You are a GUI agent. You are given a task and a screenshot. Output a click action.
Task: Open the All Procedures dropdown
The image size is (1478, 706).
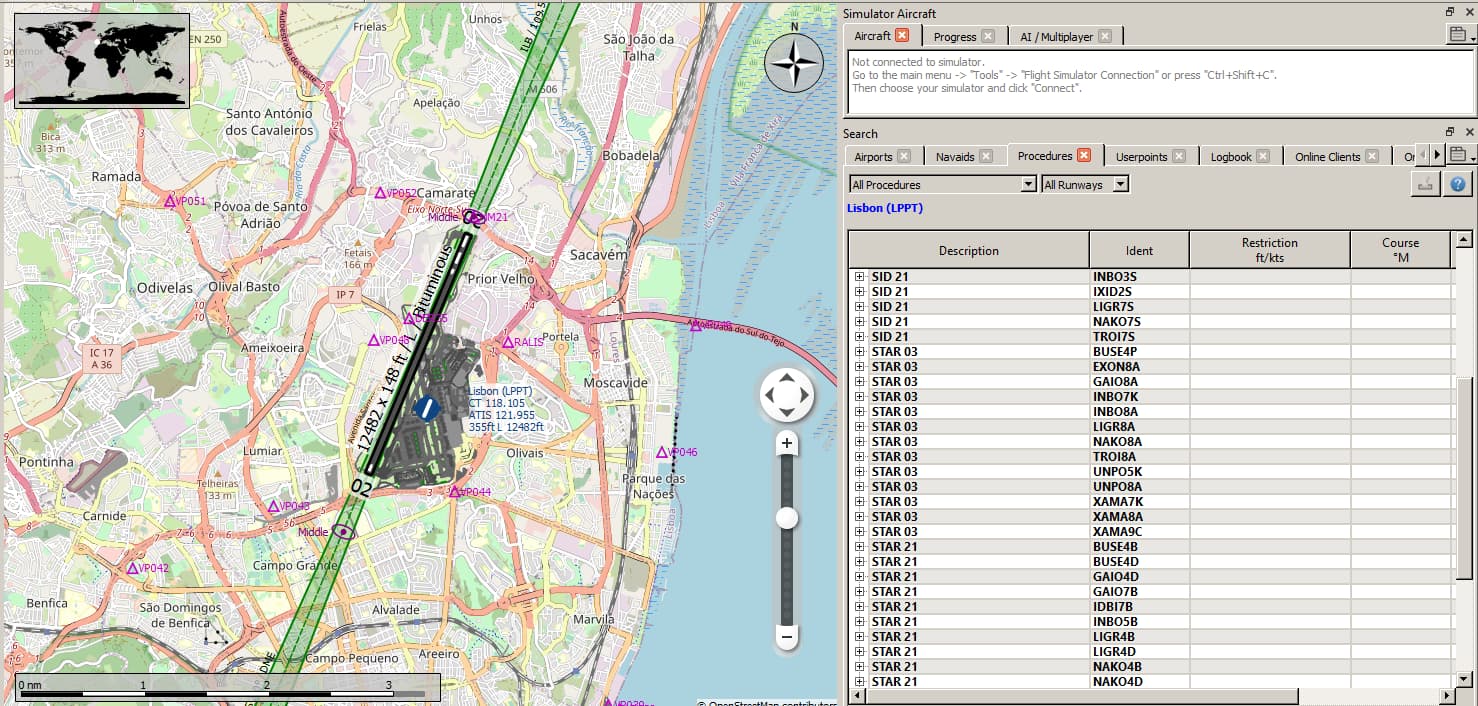click(x=1030, y=183)
